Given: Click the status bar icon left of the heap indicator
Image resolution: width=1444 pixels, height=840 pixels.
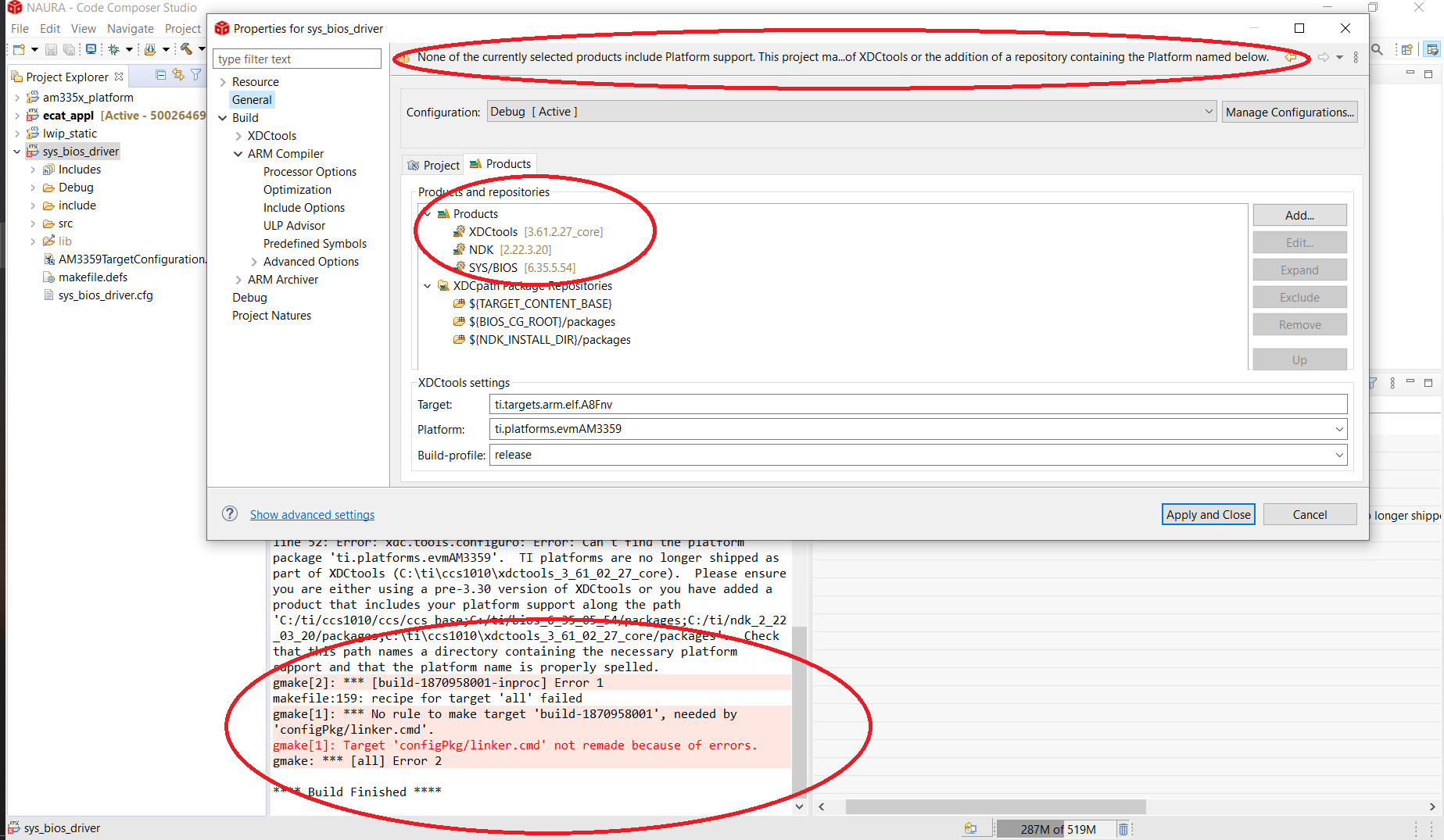Looking at the screenshot, I should tap(970, 828).
